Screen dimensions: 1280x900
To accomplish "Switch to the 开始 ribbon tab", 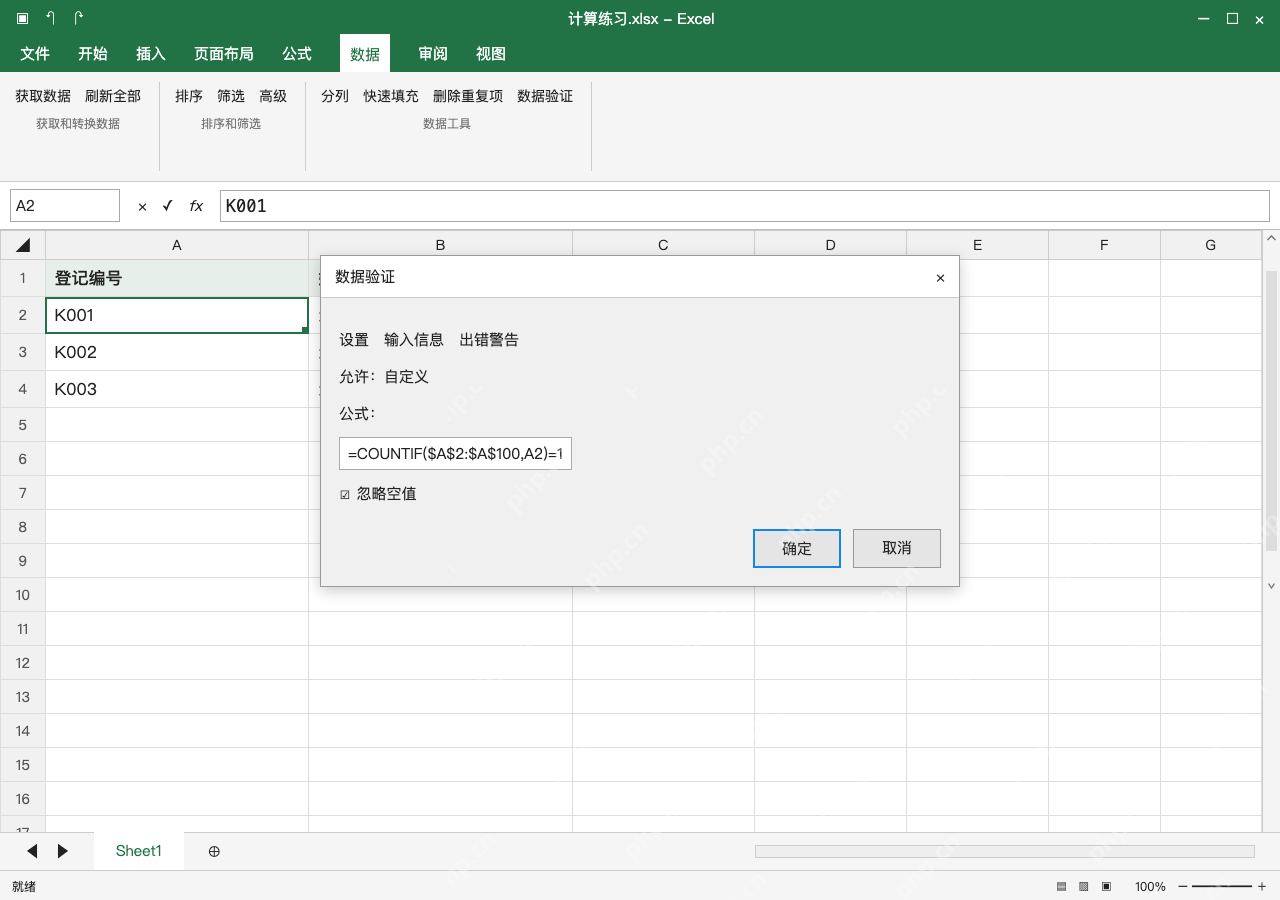I will tap(93, 54).
